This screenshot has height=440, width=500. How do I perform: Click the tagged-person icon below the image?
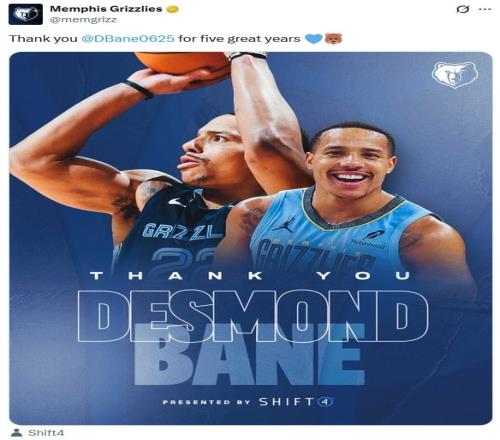[16, 433]
